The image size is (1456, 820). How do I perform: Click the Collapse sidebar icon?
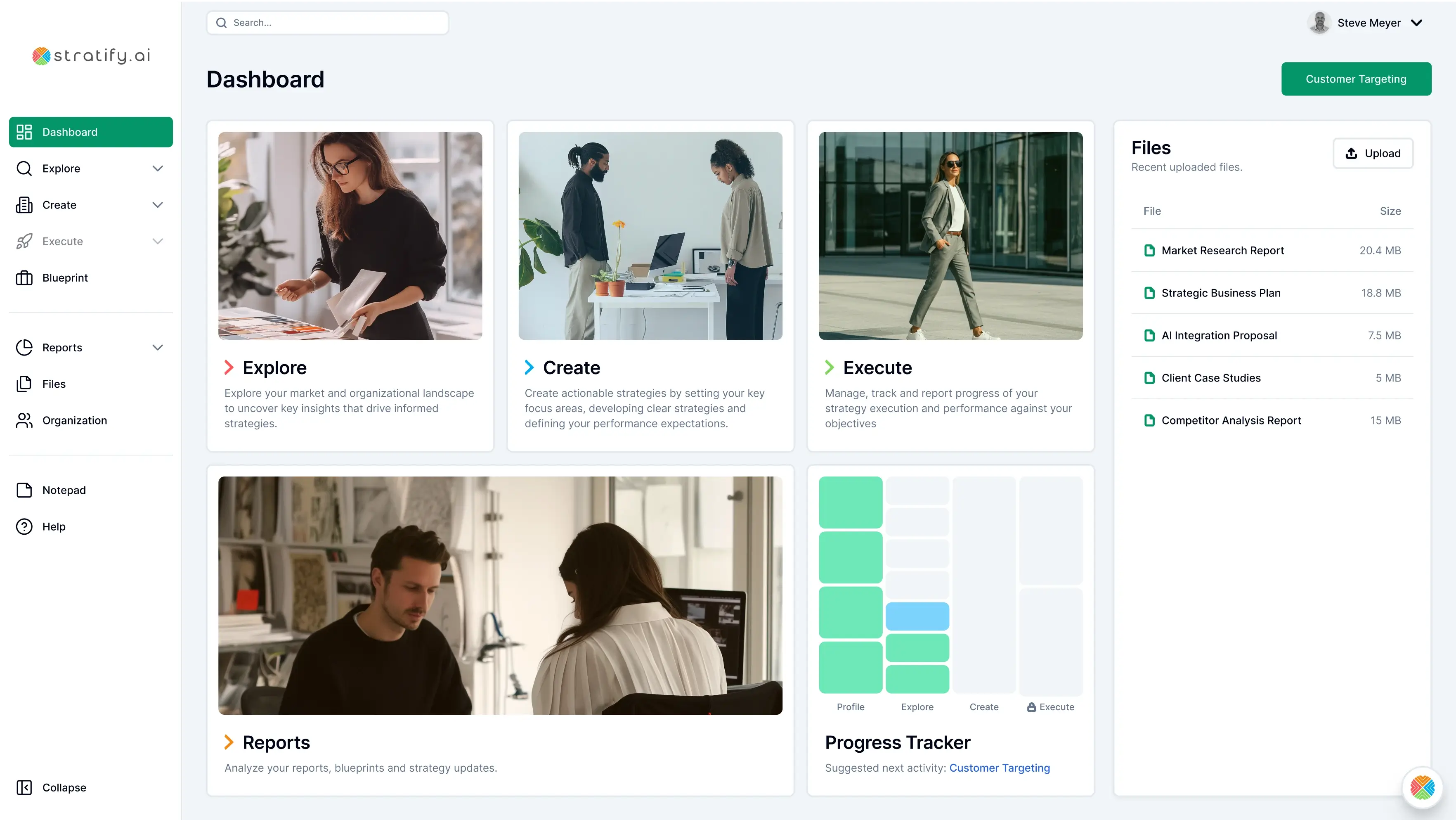pyautogui.click(x=24, y=787)
